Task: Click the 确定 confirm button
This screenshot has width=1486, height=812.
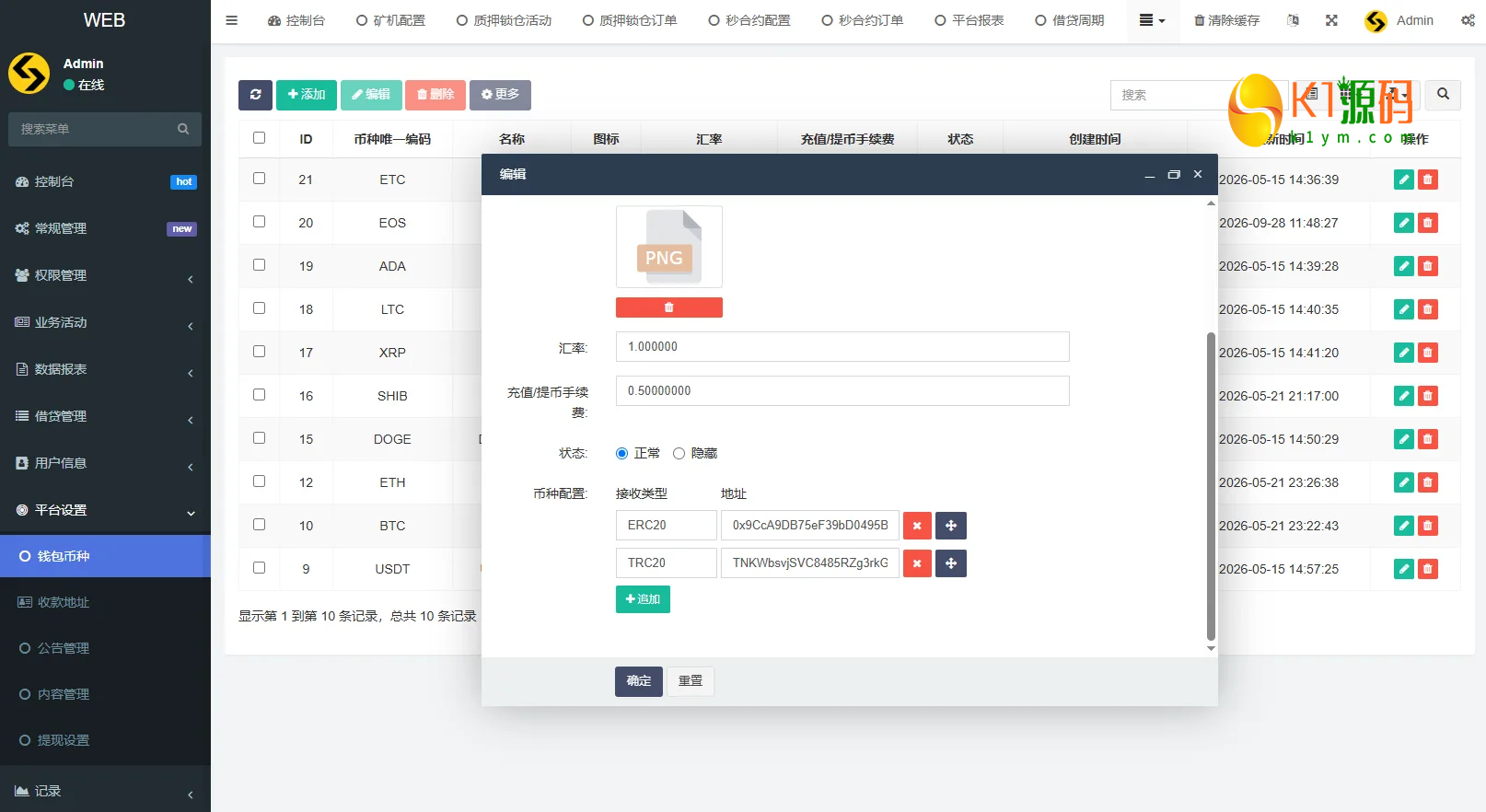Action: tap(639, 681)
